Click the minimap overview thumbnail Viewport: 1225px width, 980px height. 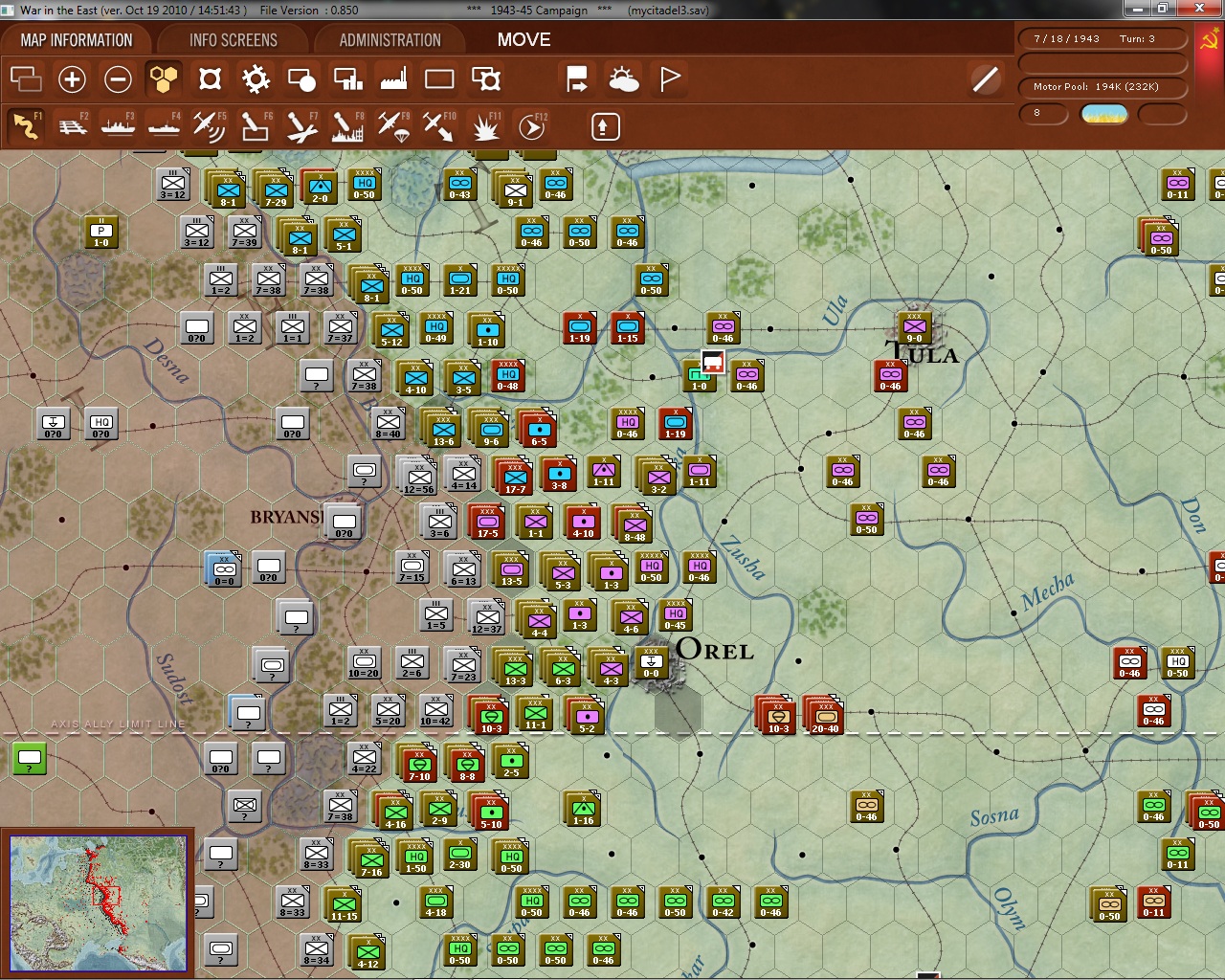(99, 902)
